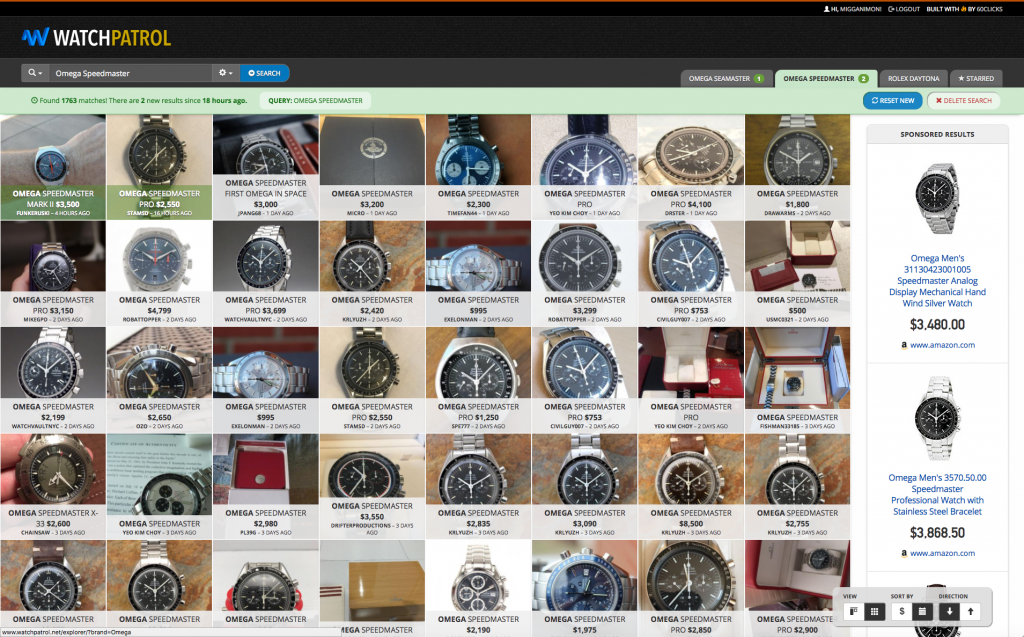Open the Hi, Migganimon user link
The image size is (1024, 637).
[x=852, y=9]
